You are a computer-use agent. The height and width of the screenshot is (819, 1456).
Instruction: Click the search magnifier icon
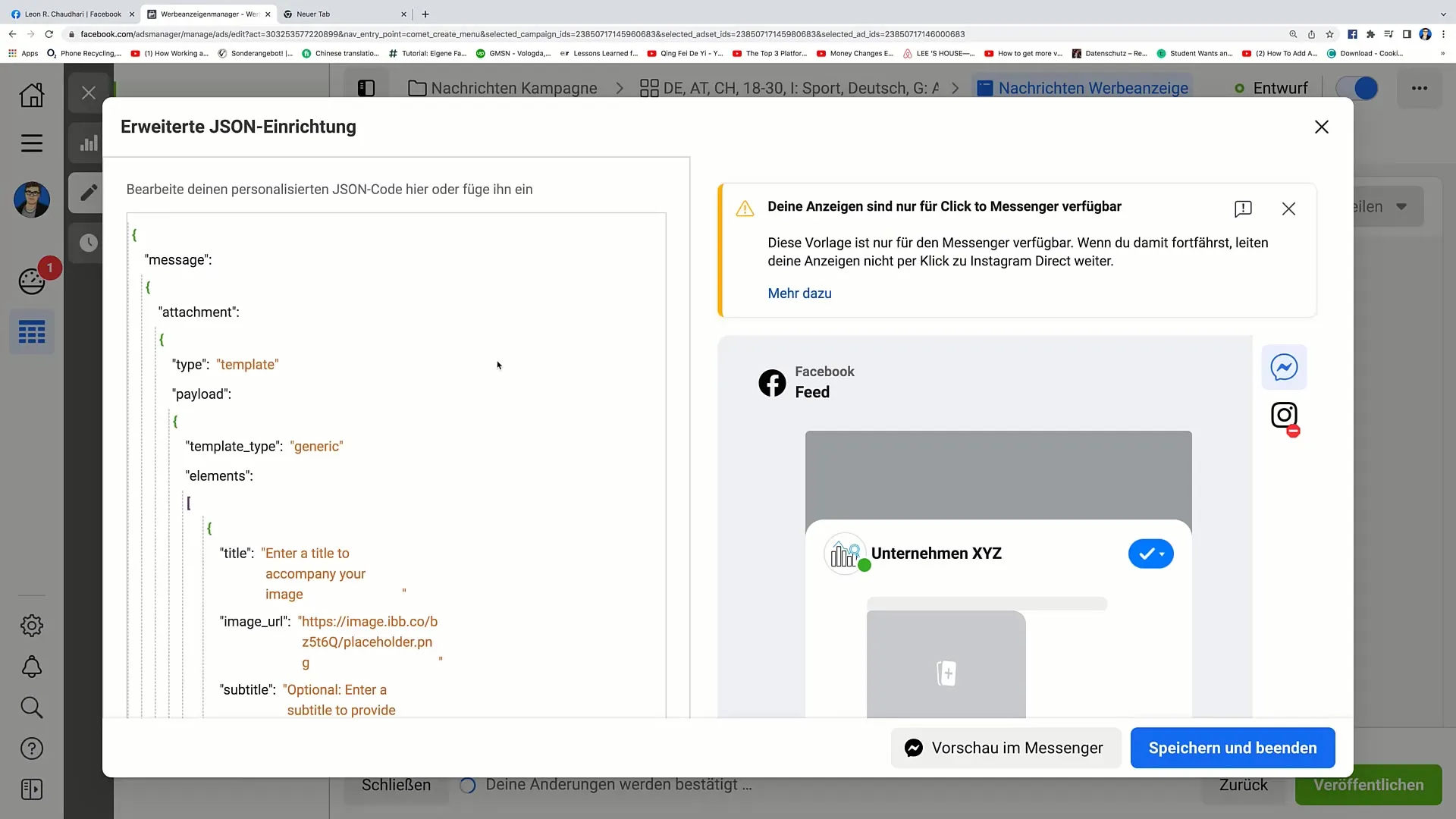tap(31, 707)
